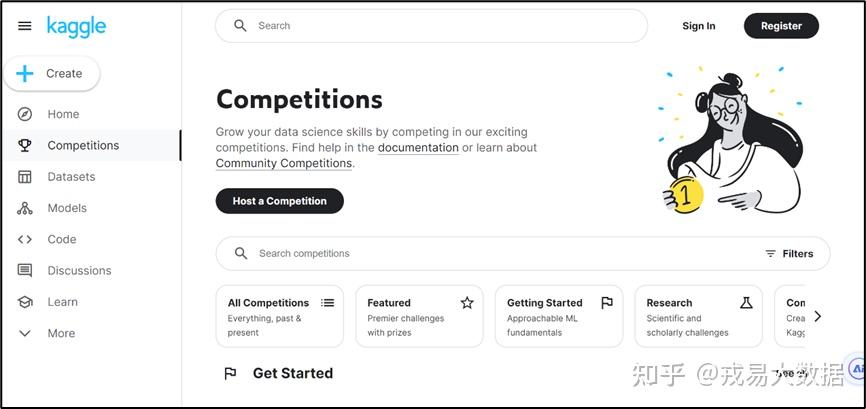Expand the More sidebar section
The width and height of the screenshot is (866, 409).
(x=25, y=333)
